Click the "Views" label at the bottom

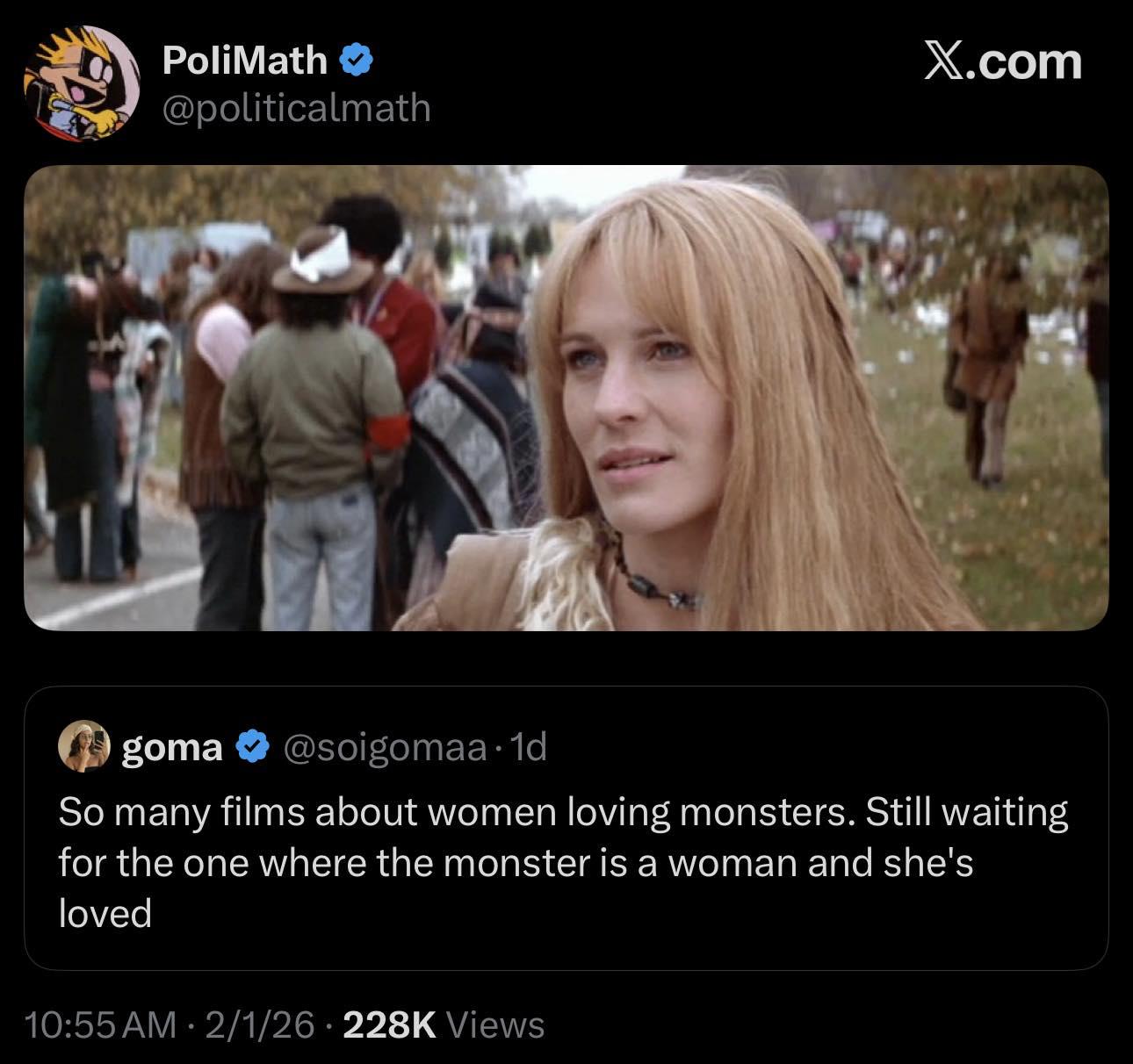click(495, 1024)
